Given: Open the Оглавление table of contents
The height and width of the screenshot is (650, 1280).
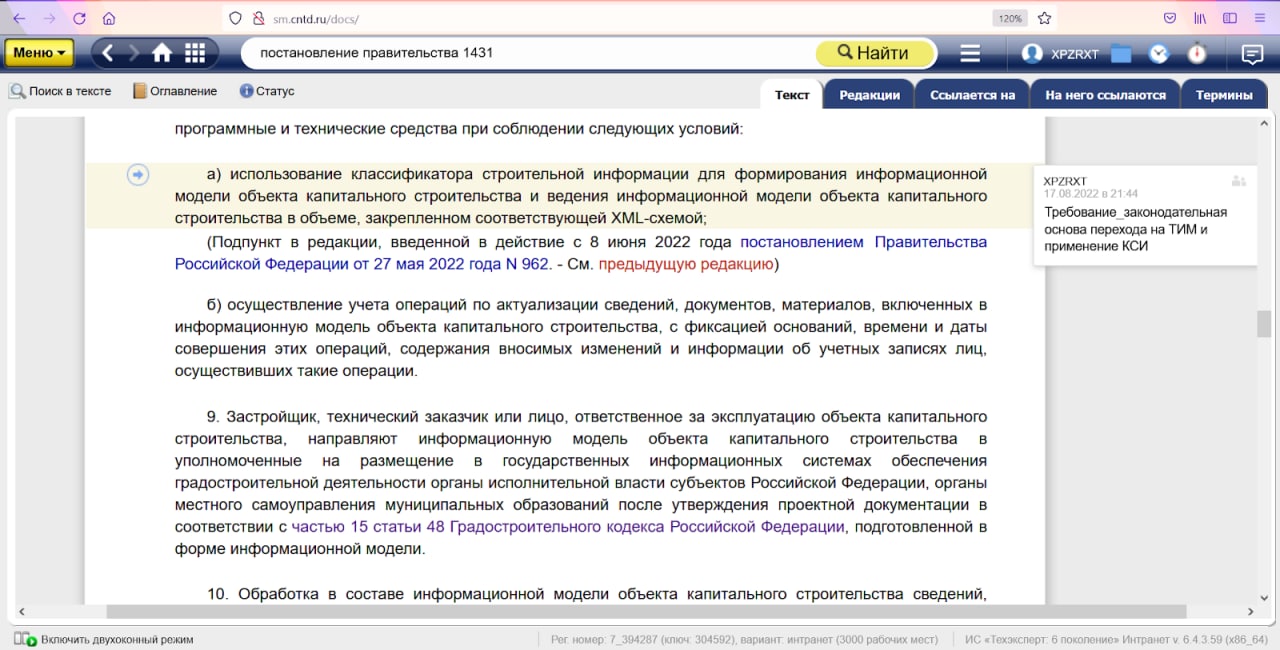Looking at the screenshot, I should coord(174,91).
